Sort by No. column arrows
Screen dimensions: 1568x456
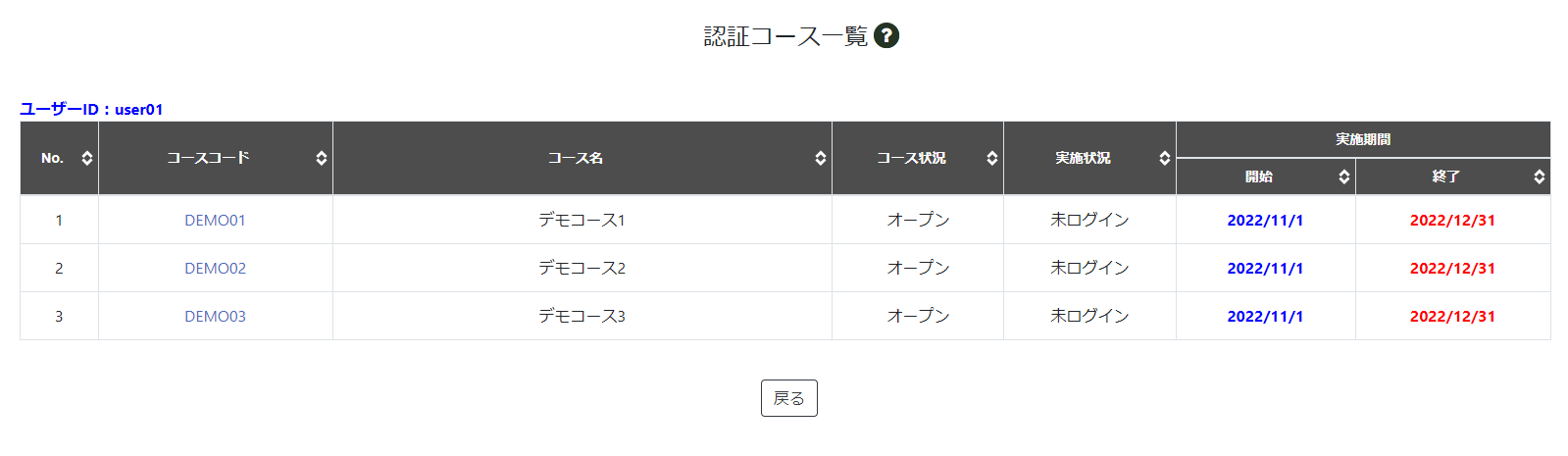click(x=87, y=158)
